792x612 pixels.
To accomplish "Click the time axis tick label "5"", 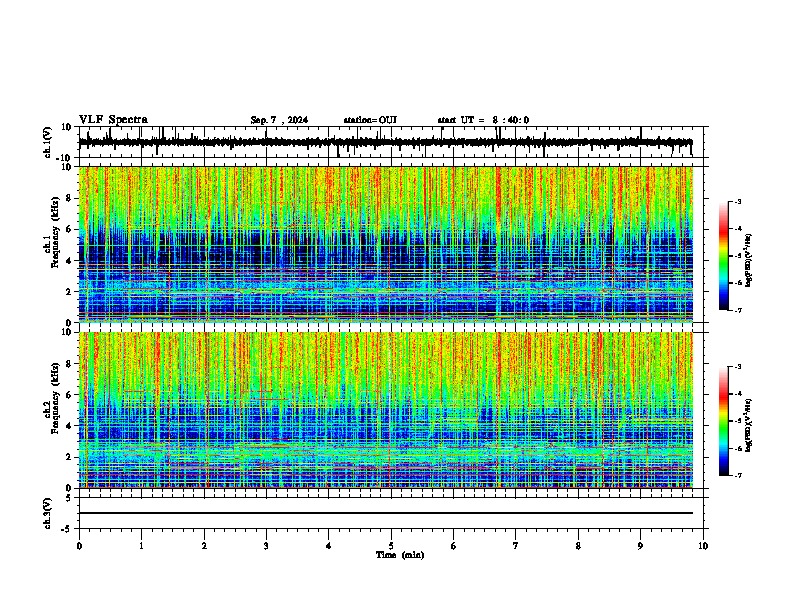I will (x=391, y=546).
